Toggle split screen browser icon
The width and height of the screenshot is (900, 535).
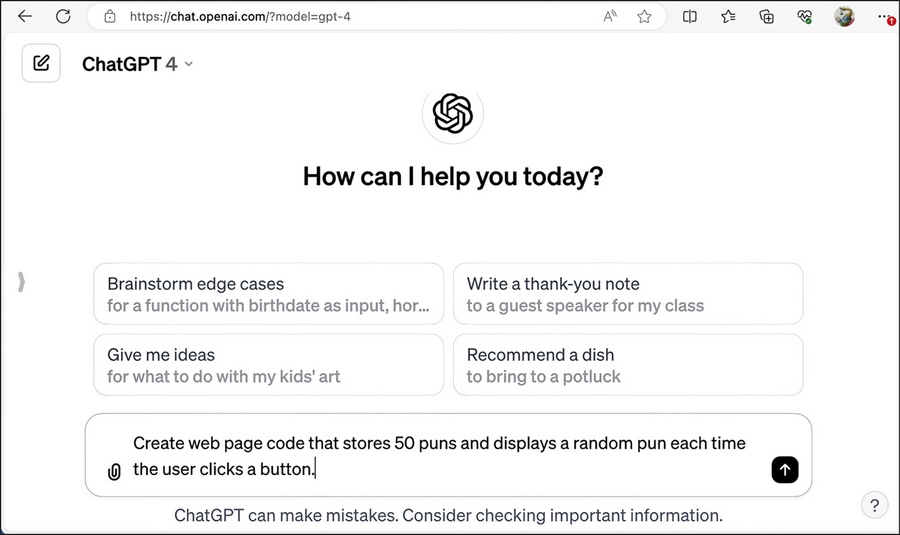[689, 17]
